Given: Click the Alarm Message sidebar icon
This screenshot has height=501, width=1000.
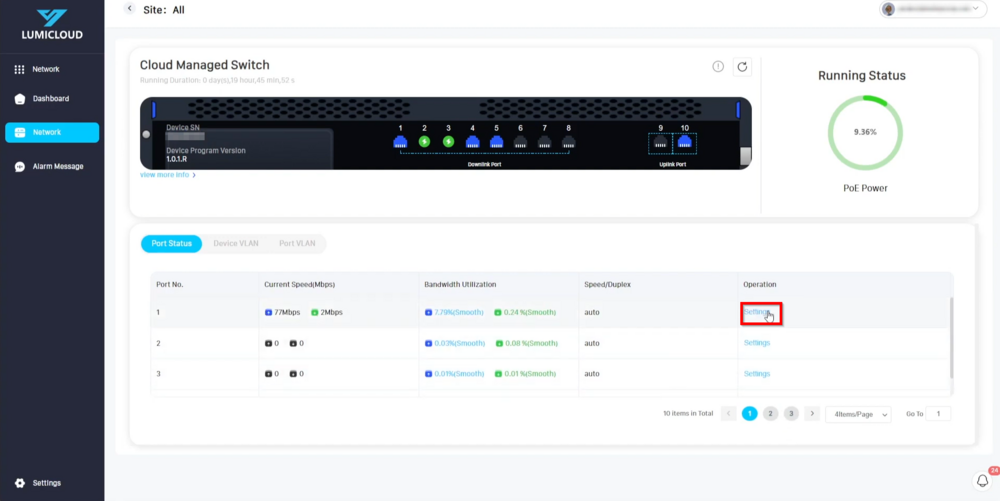Looking at the screenshot, I should coord(20,167).
